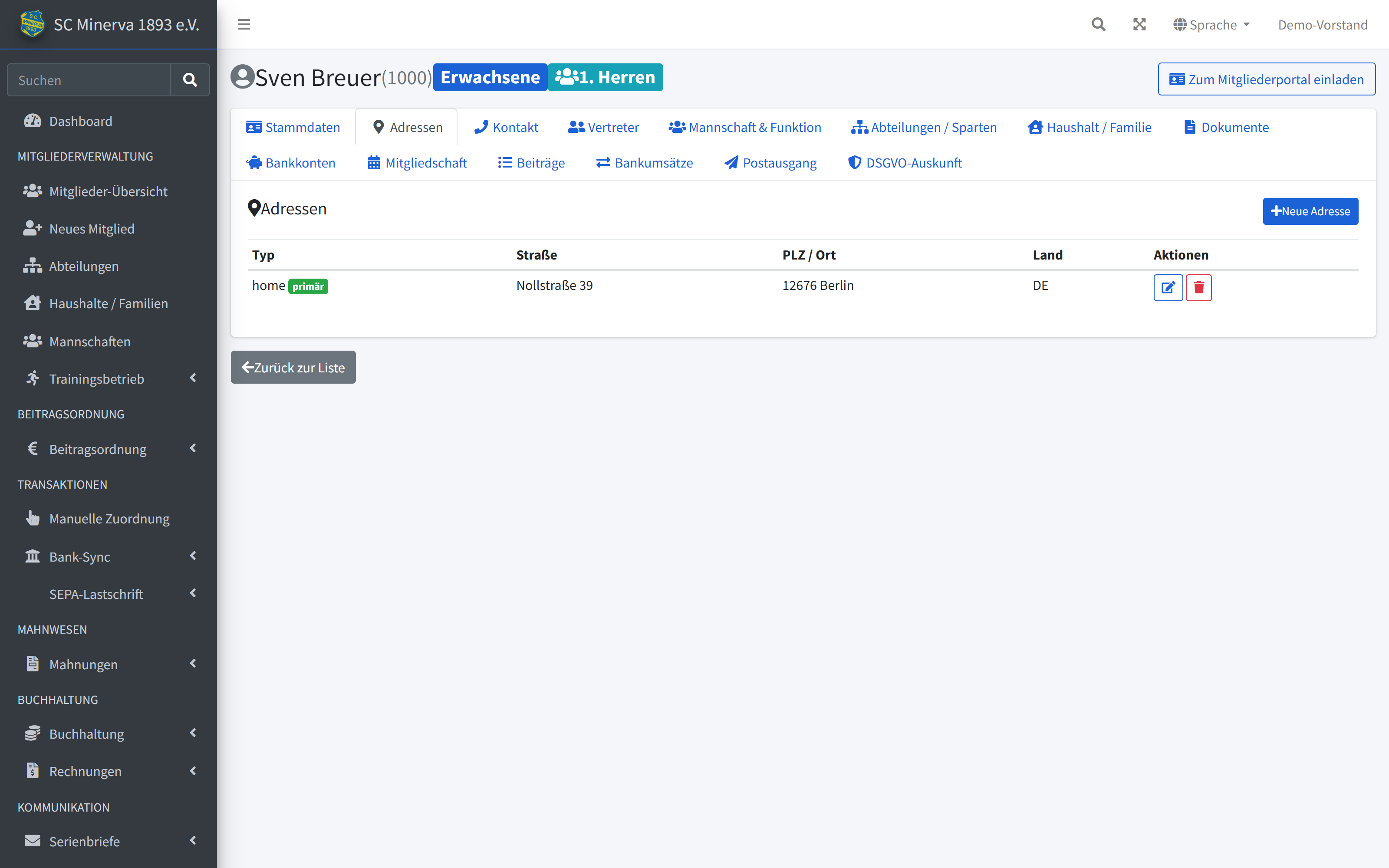
Task: Focus the Suchen sidebar search field
Action: tap(89, 80)
